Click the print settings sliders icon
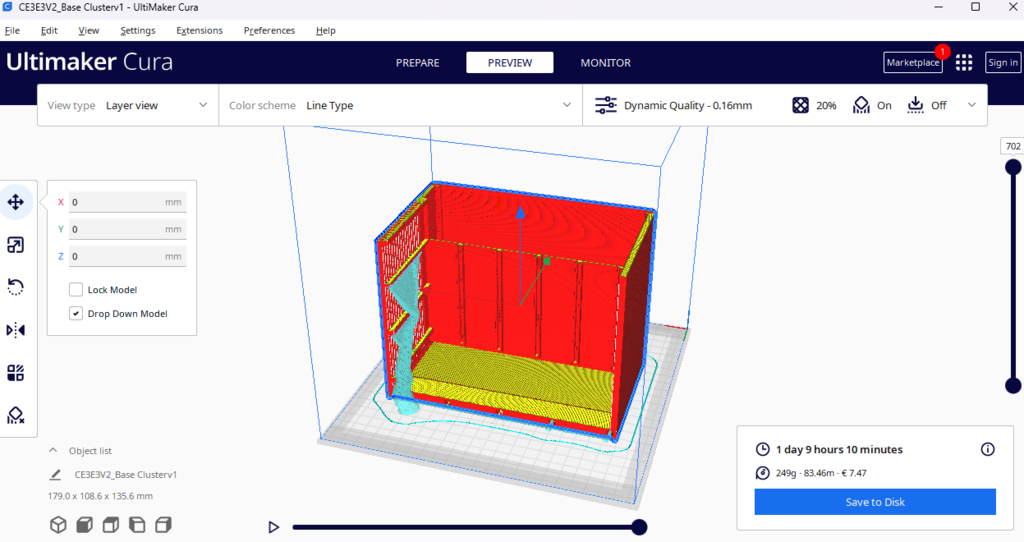The image size is (1024, 542). pyautogui.click(x=605, y=105)
